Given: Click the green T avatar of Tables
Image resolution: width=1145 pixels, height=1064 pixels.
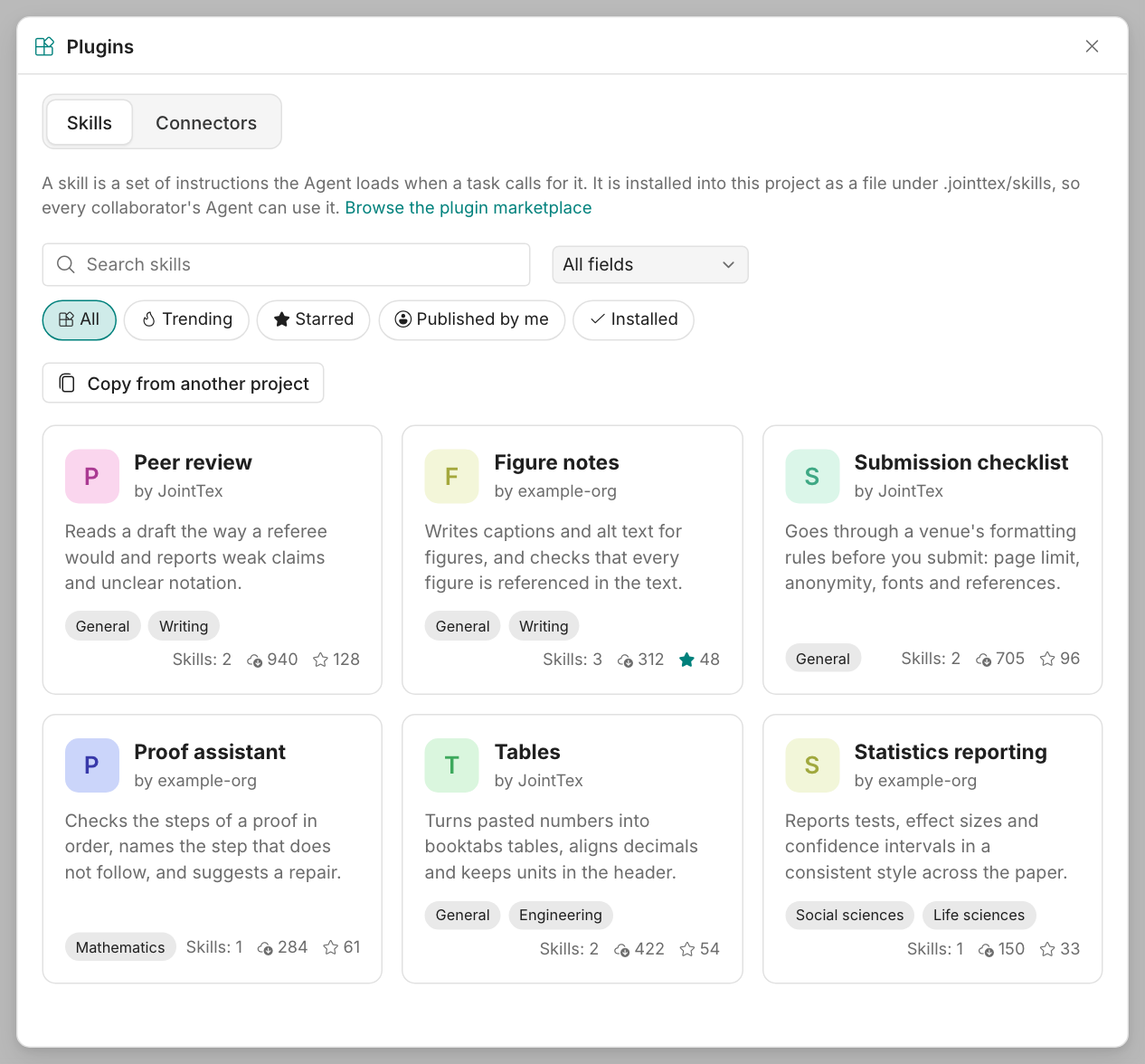Looking at the screenshot, I should tap(451, 765).
